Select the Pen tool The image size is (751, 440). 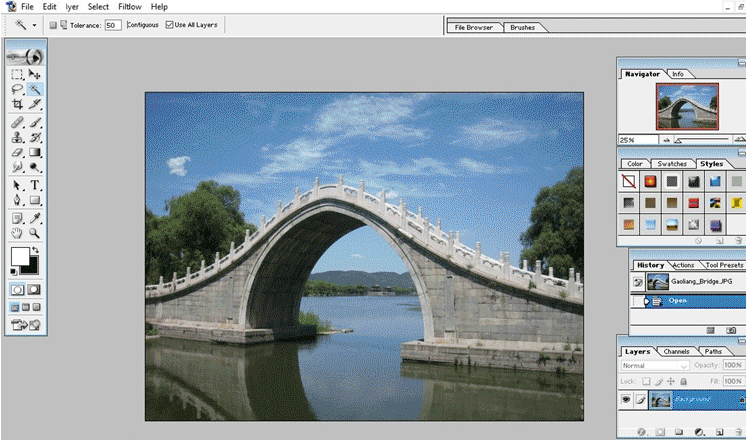click(x=17, y=200)
